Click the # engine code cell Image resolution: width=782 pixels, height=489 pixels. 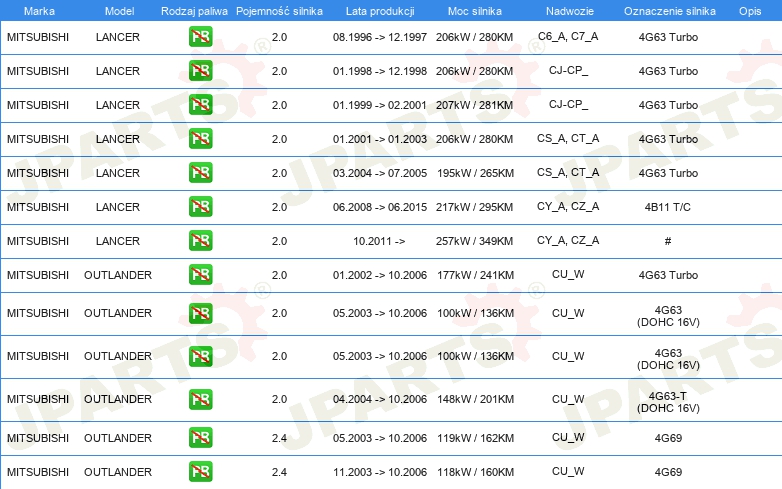point(668,241)
